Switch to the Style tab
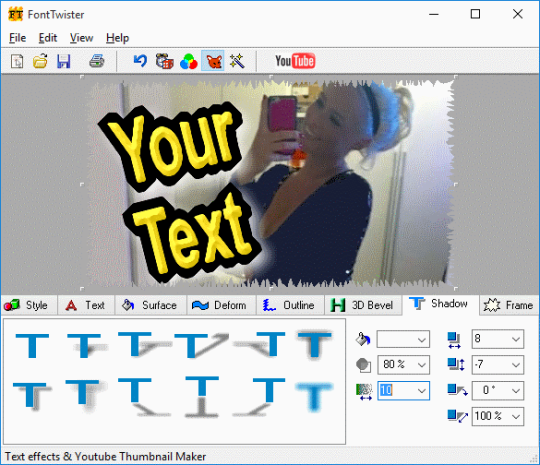The width and height of the screenshot is (540, 465). coord(29,305)
